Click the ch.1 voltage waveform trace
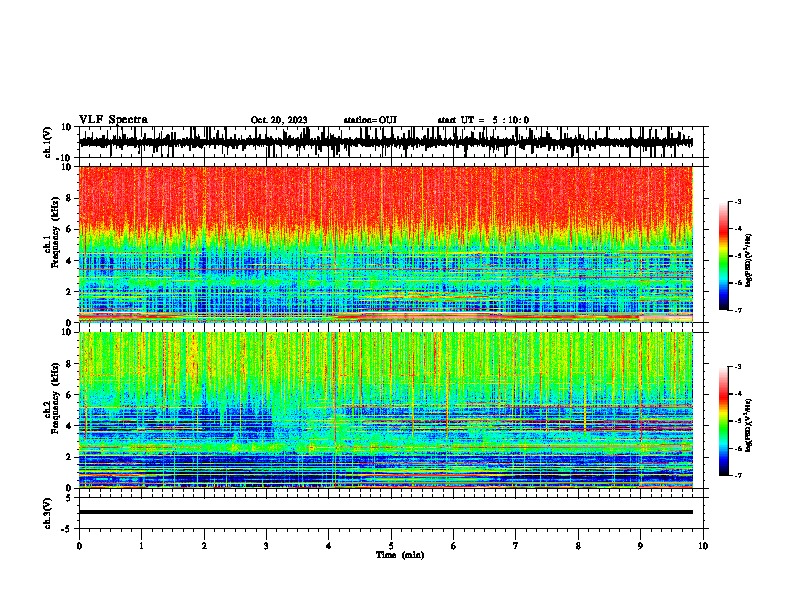 tap(385, 142)
